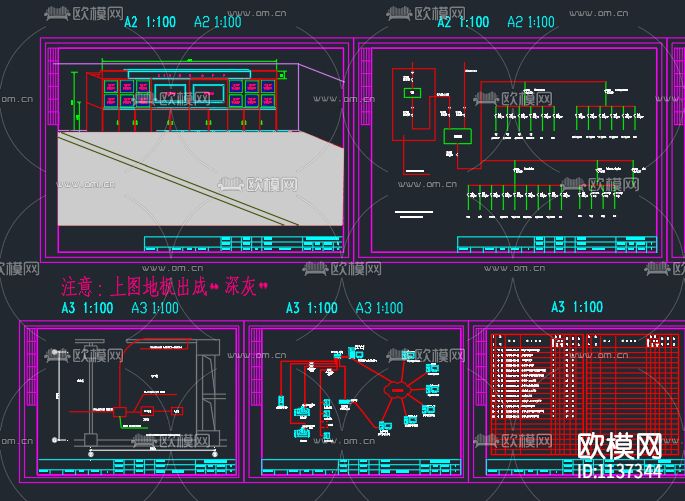The height and width of the screenshot is (501, 685).
Task: Click bold A3 1:100 label above network topology sheet
Action: tap(311, 308)
